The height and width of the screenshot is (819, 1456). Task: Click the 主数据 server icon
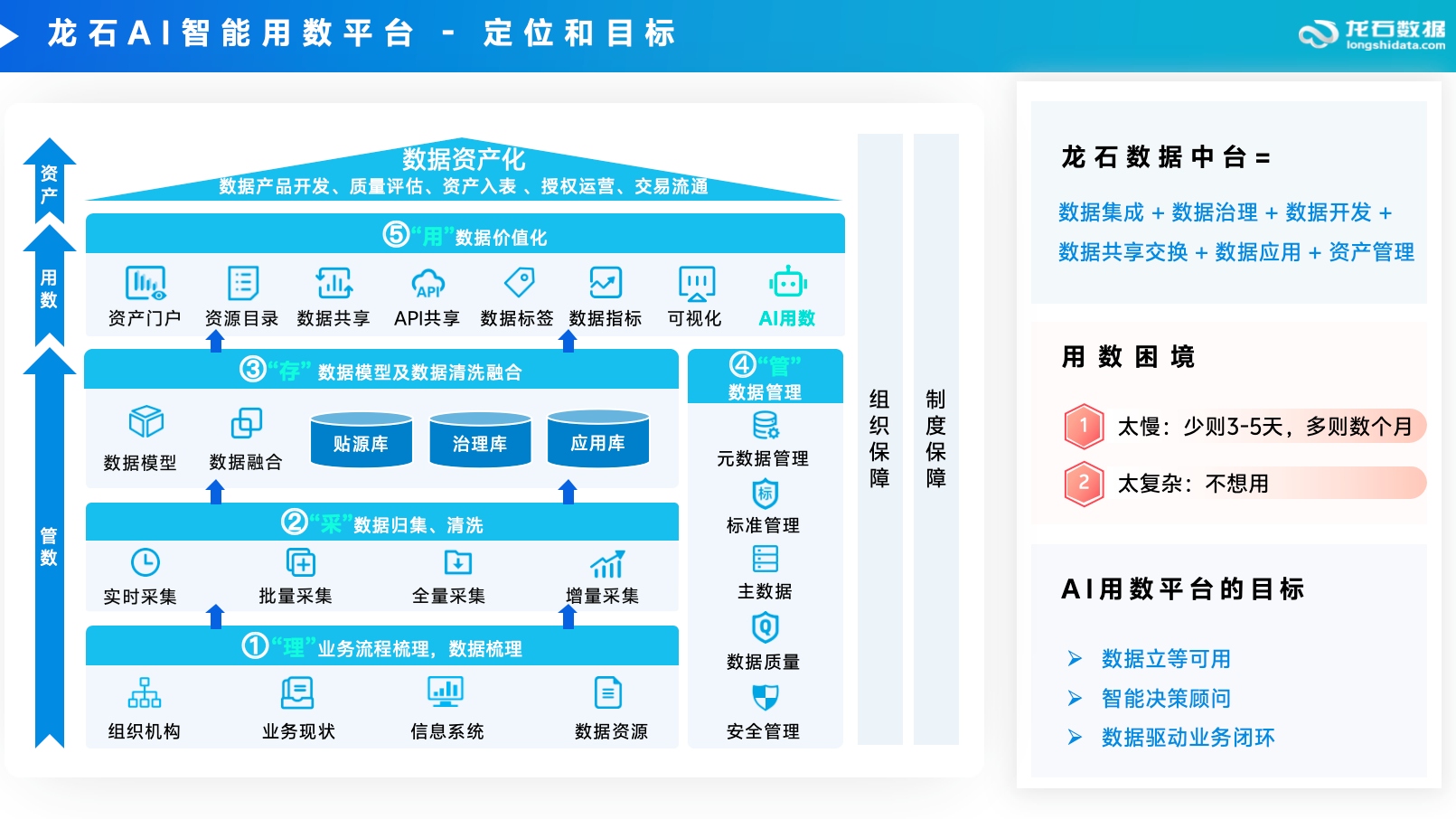click(x=765, y=559)
